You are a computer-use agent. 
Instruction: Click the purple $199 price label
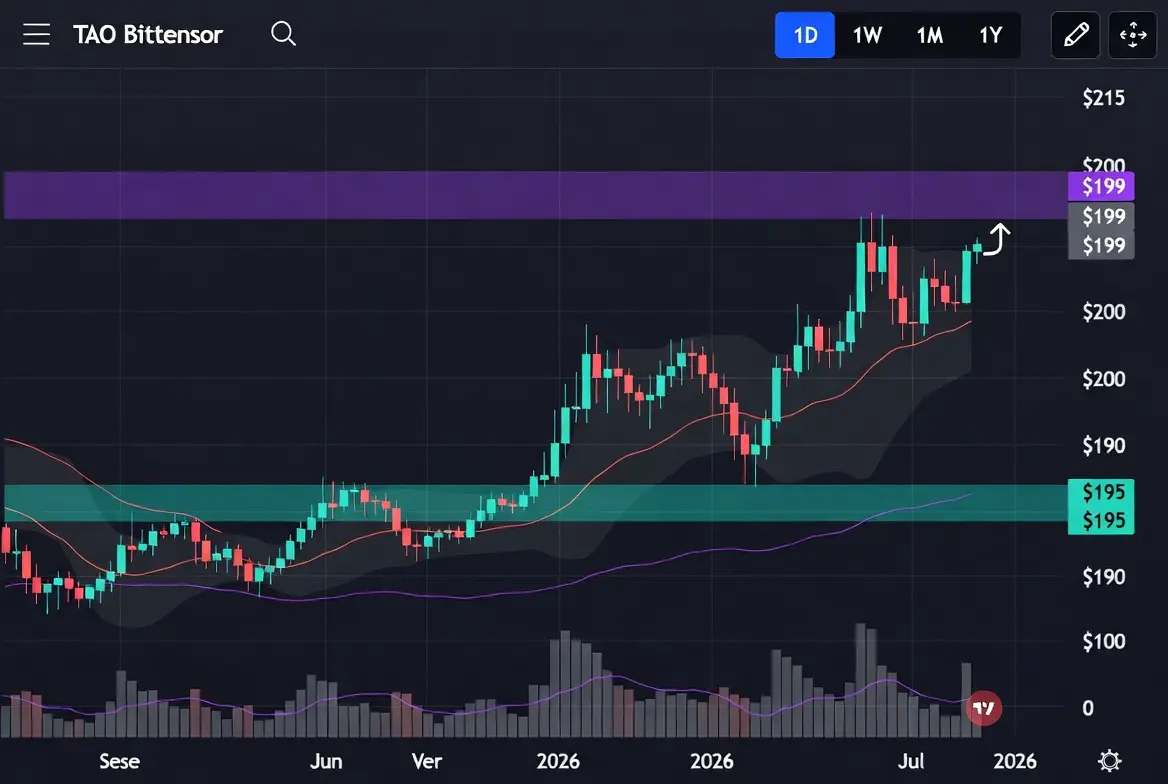1101,186
